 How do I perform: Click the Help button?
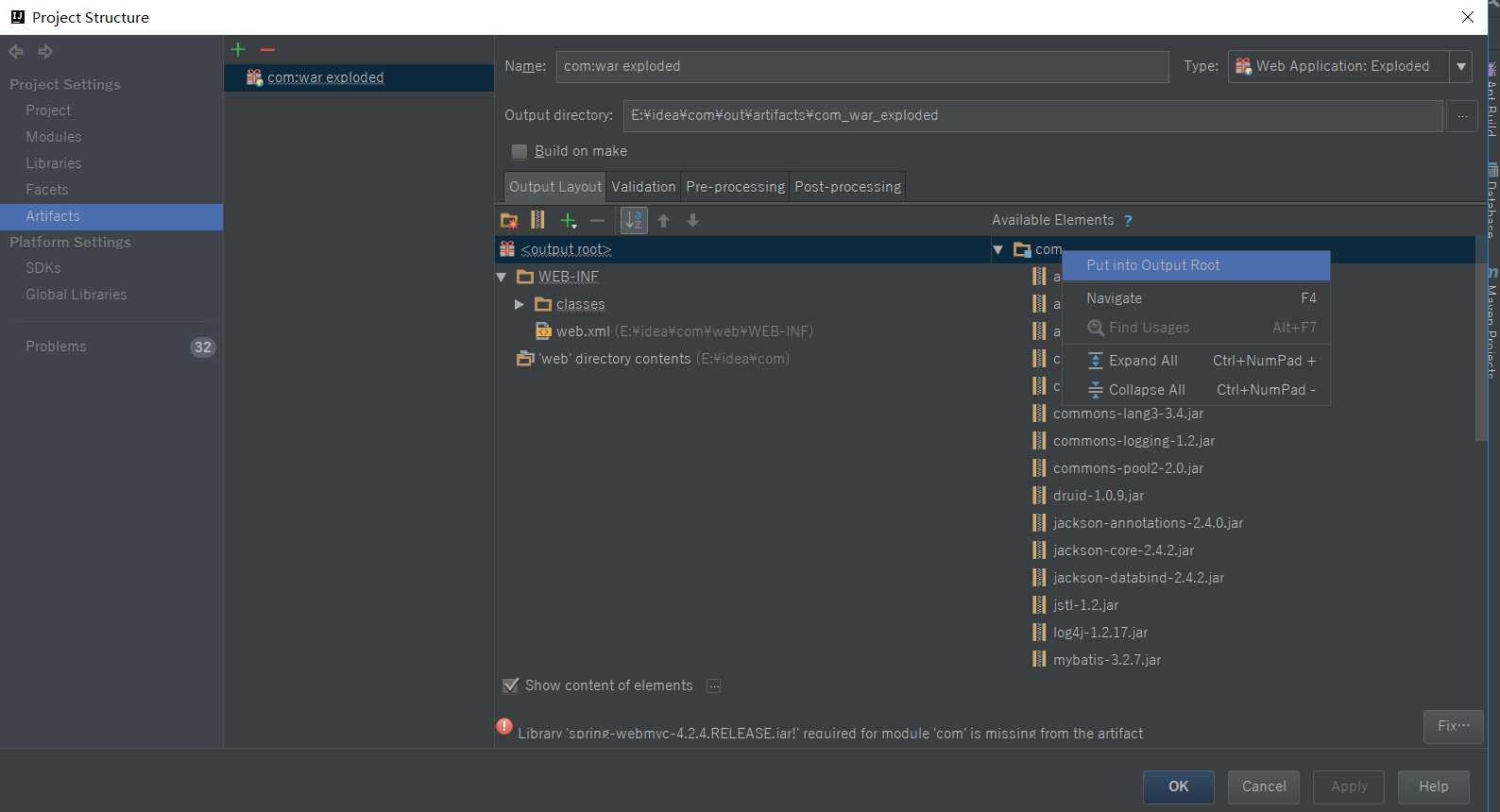click(1434, 787)
